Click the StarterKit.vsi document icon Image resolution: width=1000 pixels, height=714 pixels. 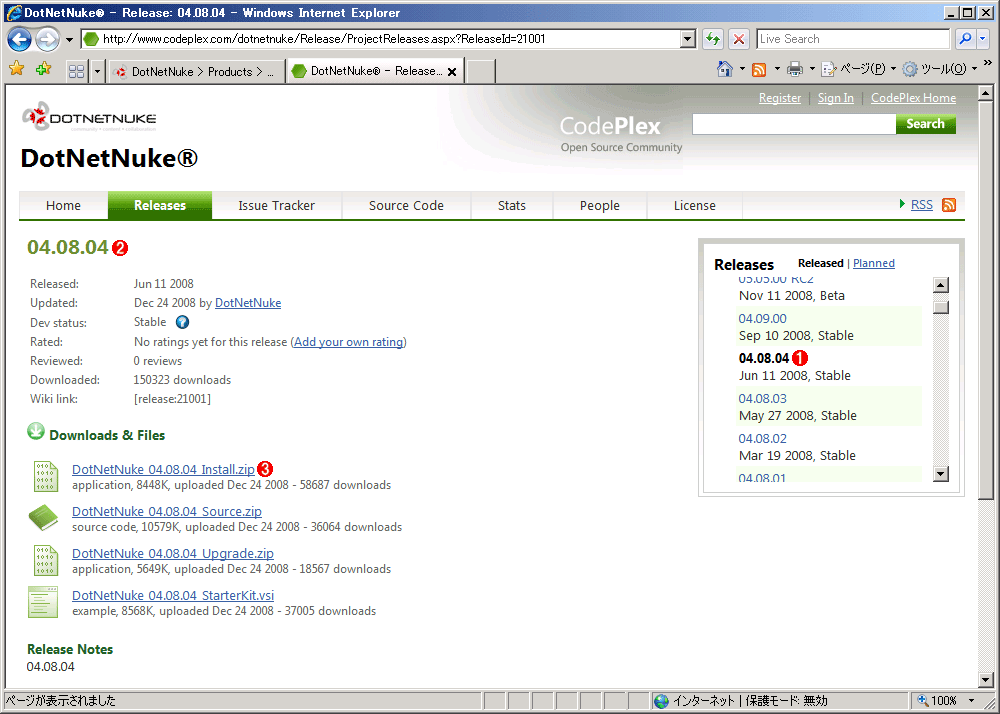coord(43,602)
